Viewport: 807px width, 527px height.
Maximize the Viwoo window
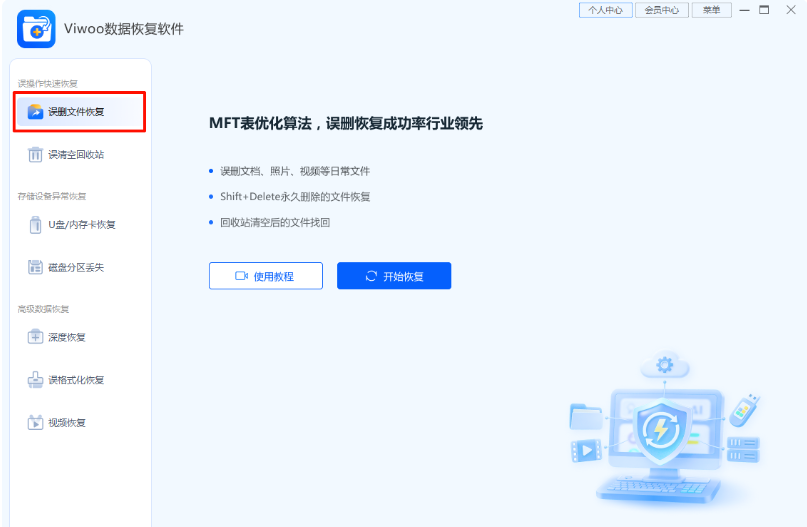[x=764, y=10]
